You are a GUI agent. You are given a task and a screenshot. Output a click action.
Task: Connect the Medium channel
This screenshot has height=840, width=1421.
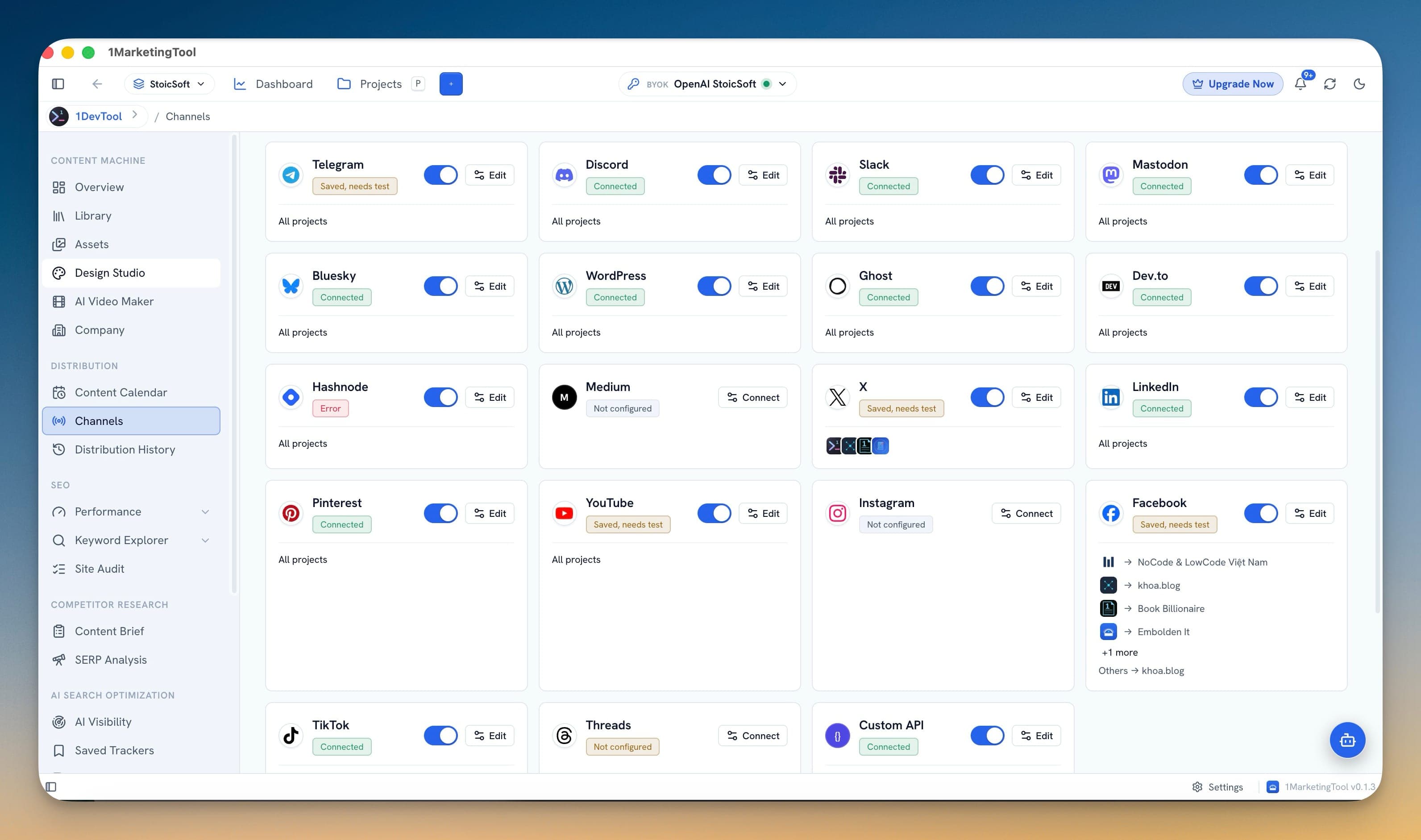click(x=752, y=397)
